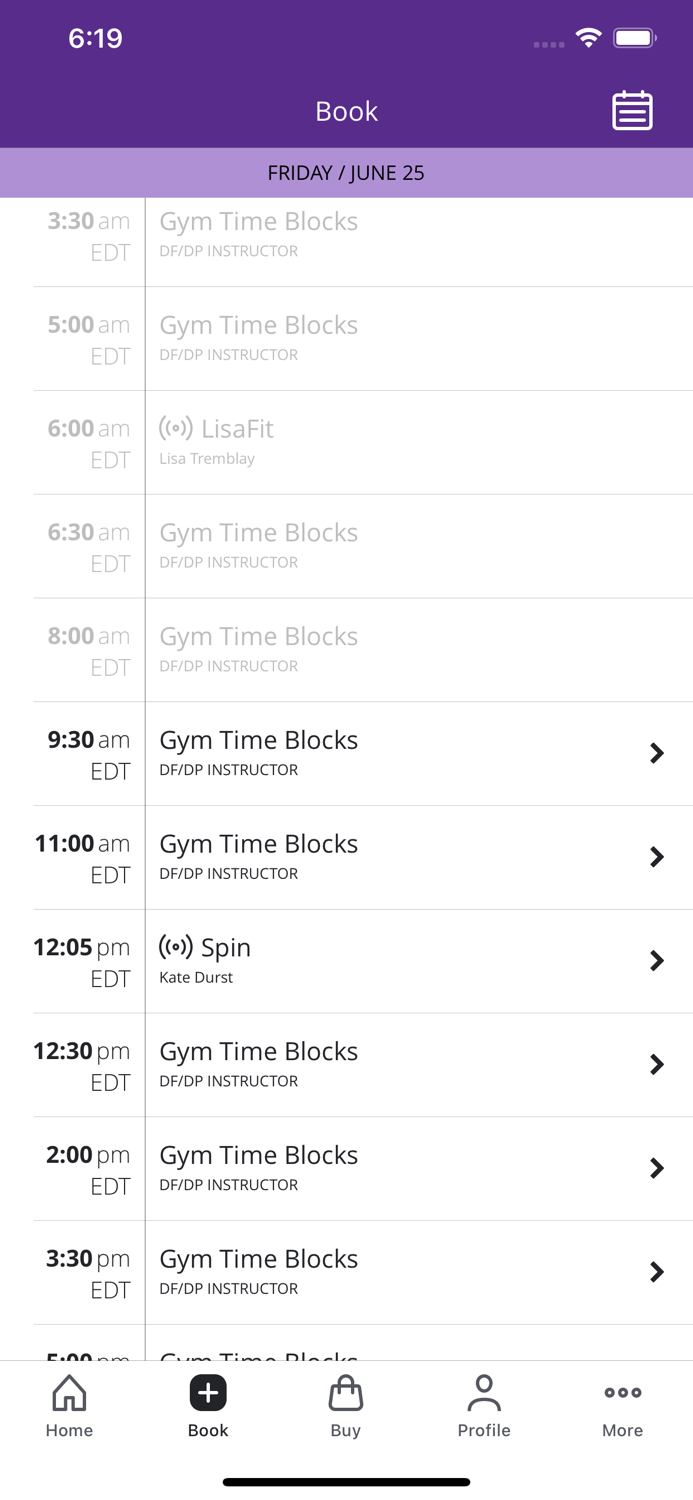Select the Profile person icon
693x1500 pixels.
[x=484, y=1392]
